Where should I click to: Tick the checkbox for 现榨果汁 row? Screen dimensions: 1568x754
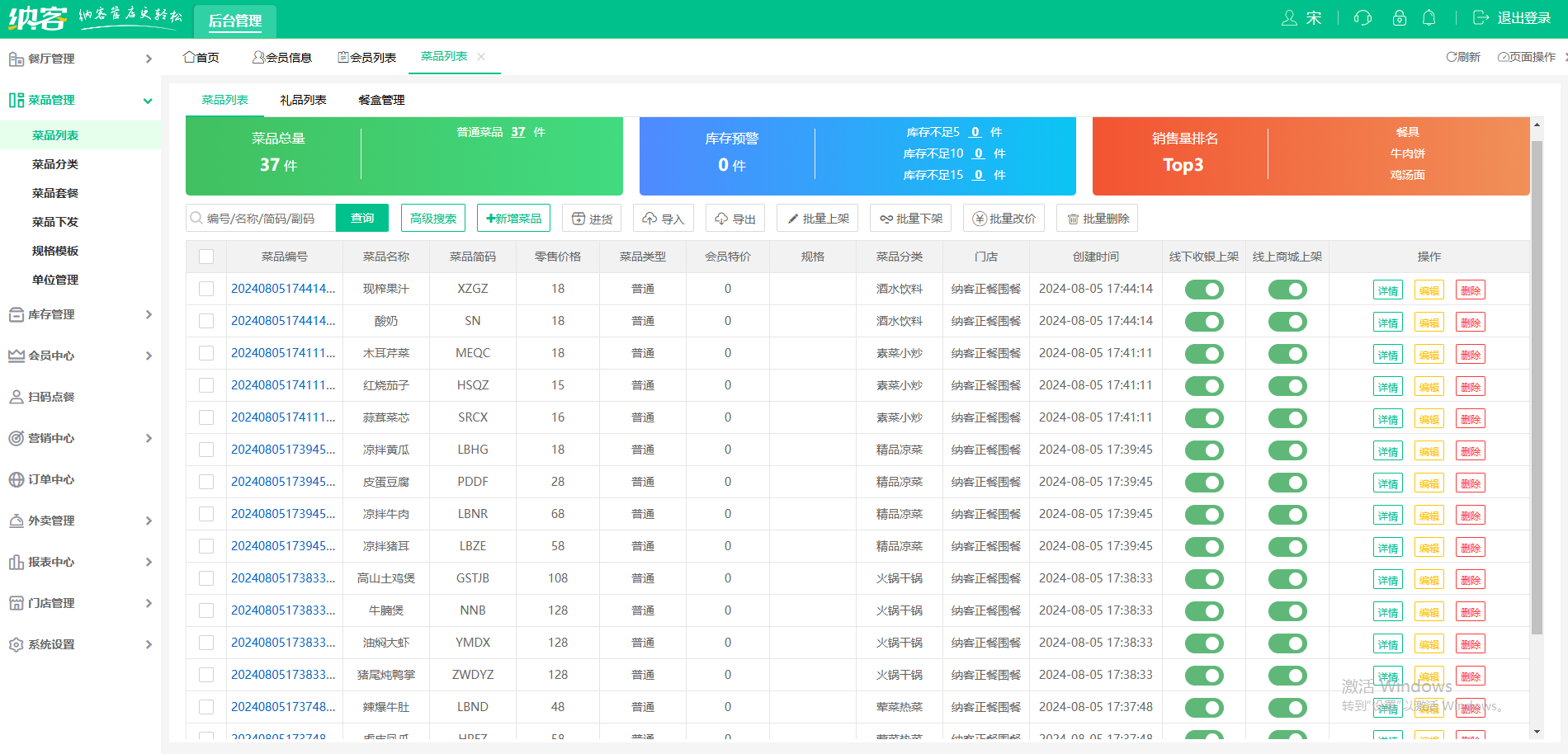[x=206, y=289]
